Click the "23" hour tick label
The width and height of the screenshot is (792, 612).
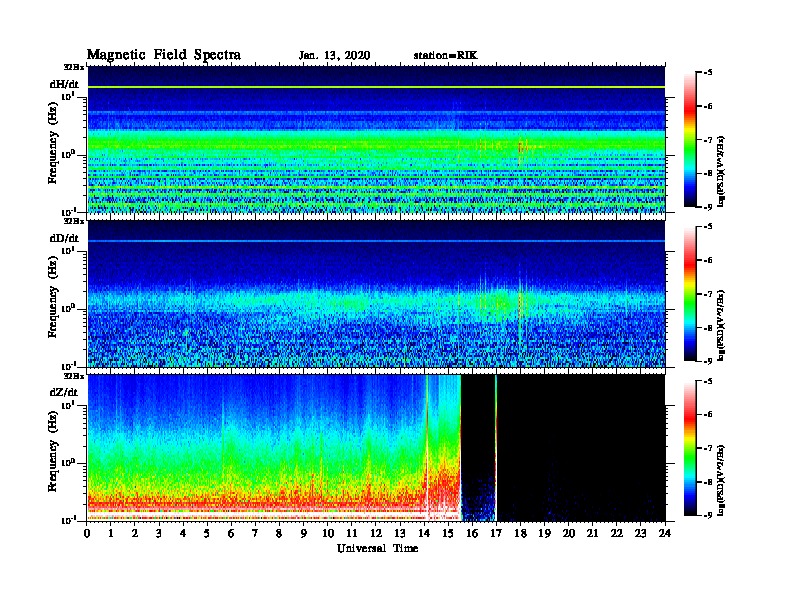[640, 533]
